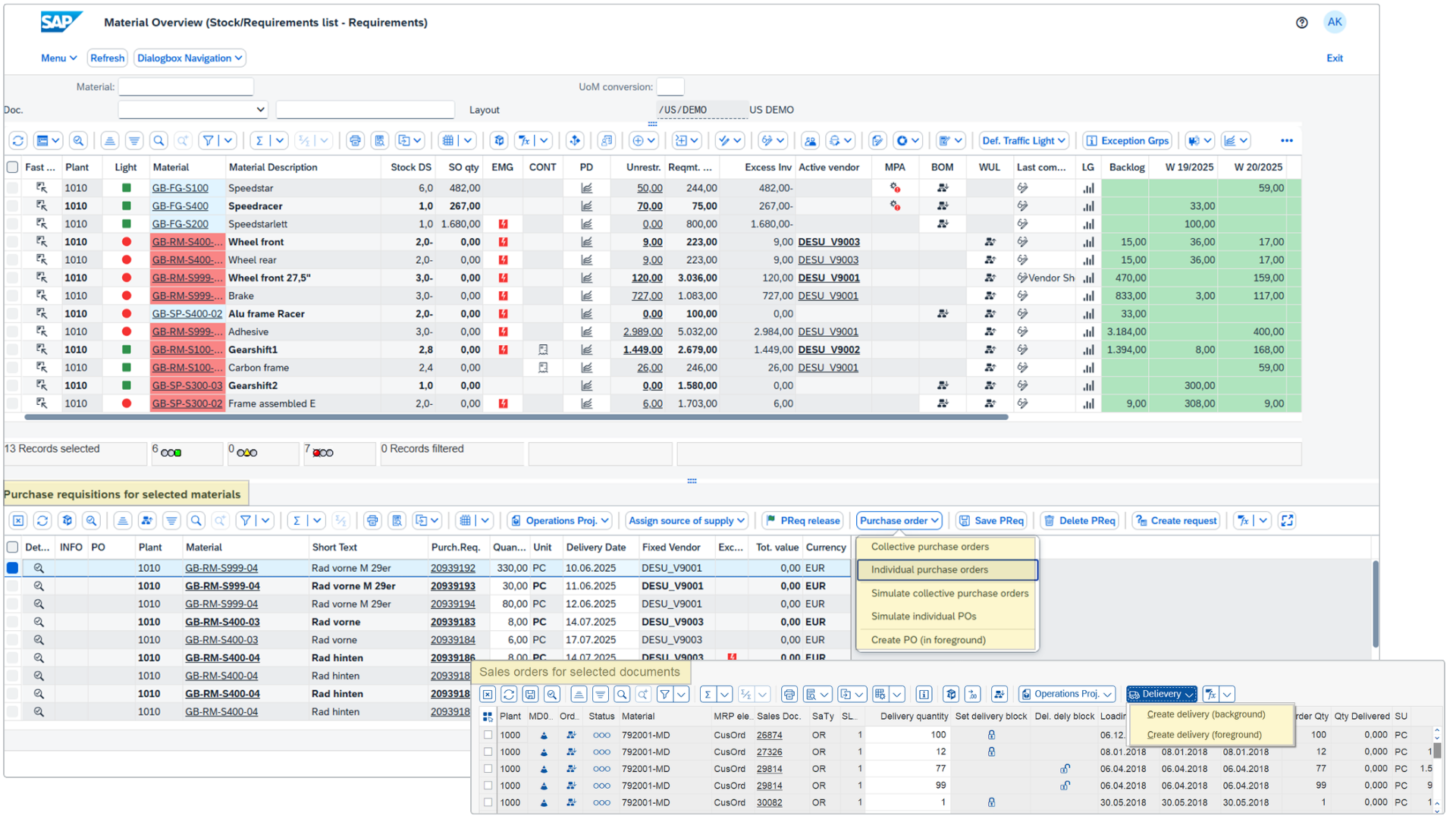Click the magnifier details icon on the first requisition row

pos(39,567)
